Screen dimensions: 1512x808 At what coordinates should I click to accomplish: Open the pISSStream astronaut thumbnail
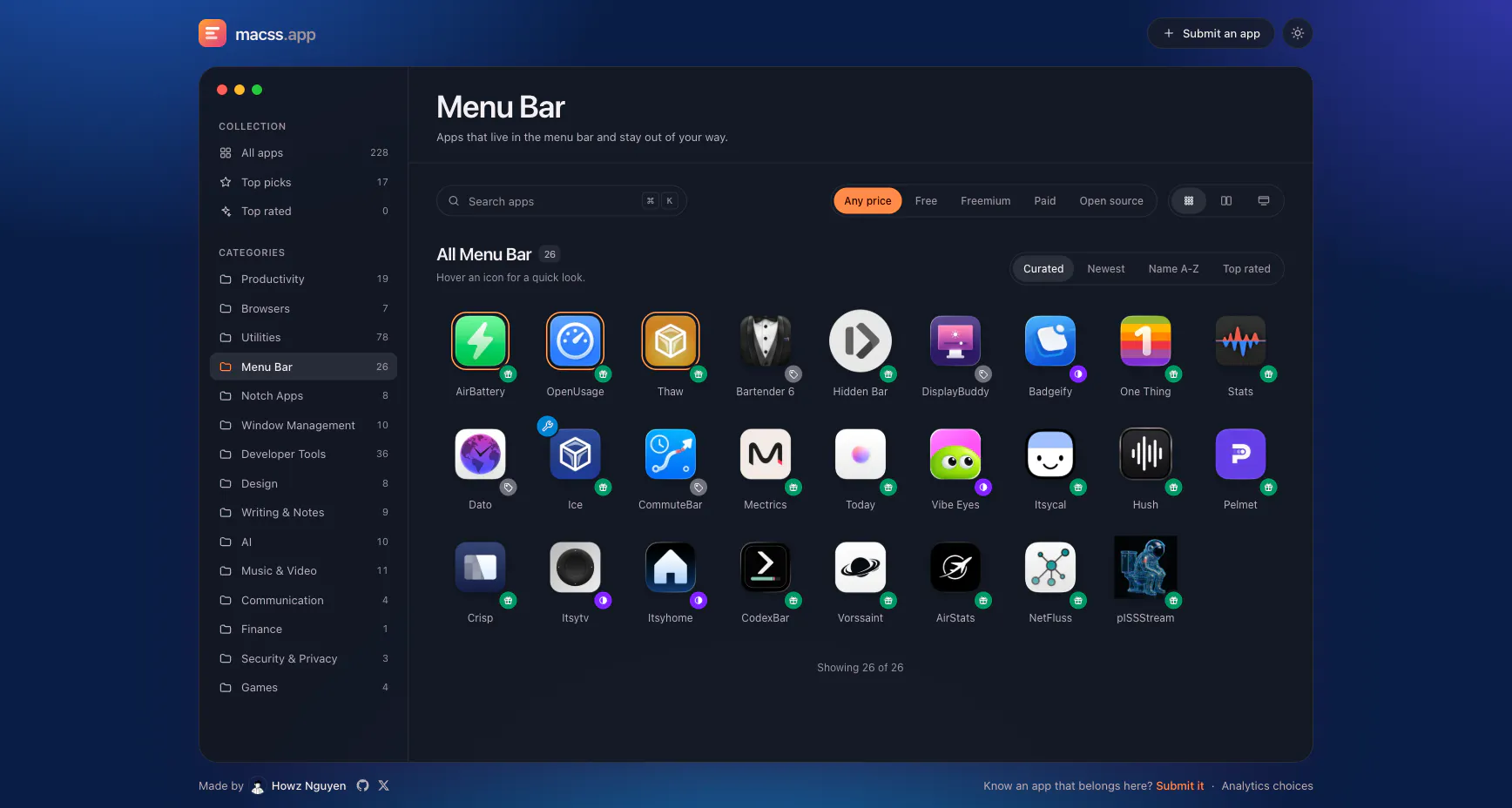[1145, 567]
